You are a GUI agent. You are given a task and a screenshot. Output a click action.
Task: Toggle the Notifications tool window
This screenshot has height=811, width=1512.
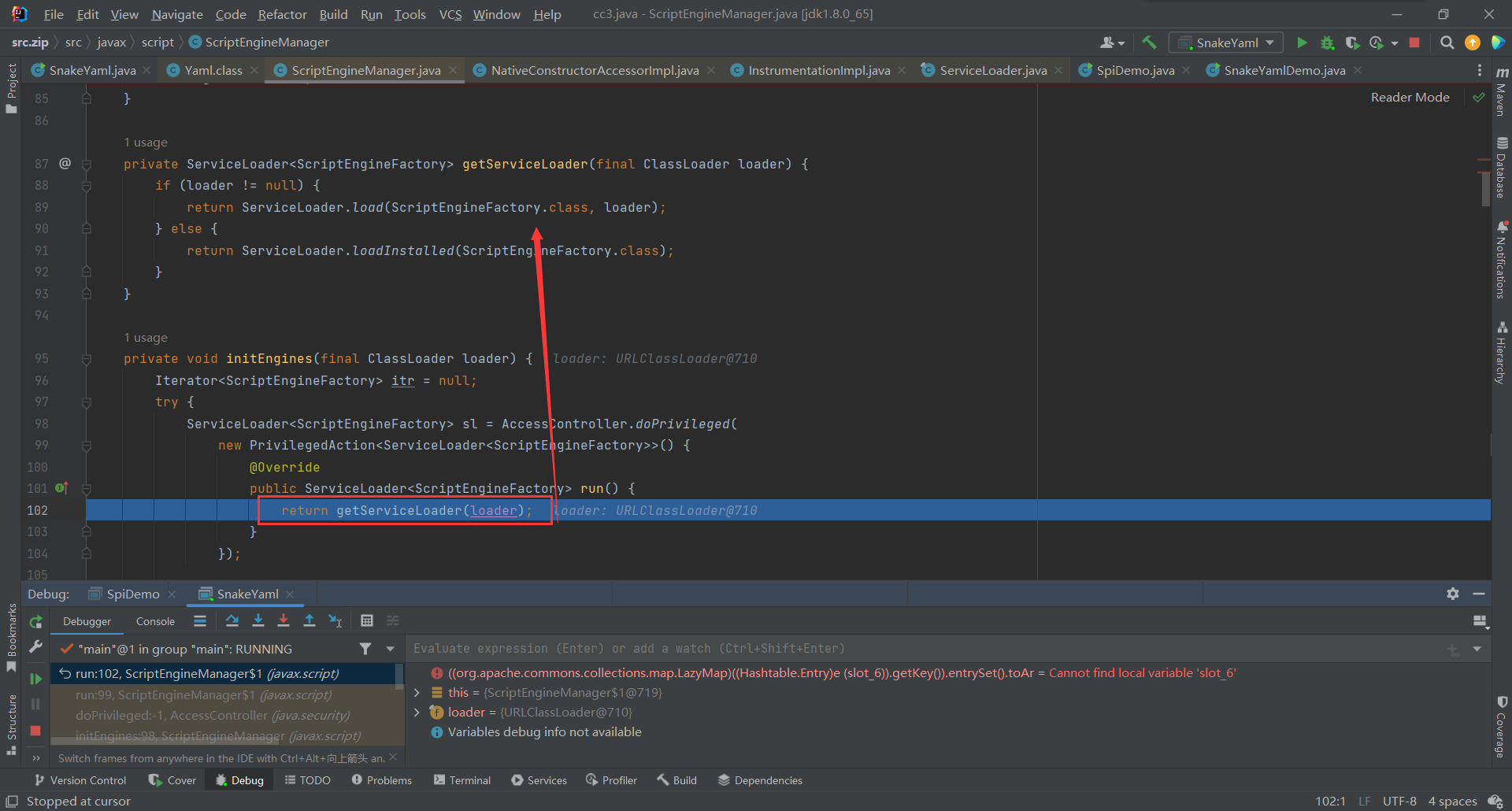[x=1502, y=260]
